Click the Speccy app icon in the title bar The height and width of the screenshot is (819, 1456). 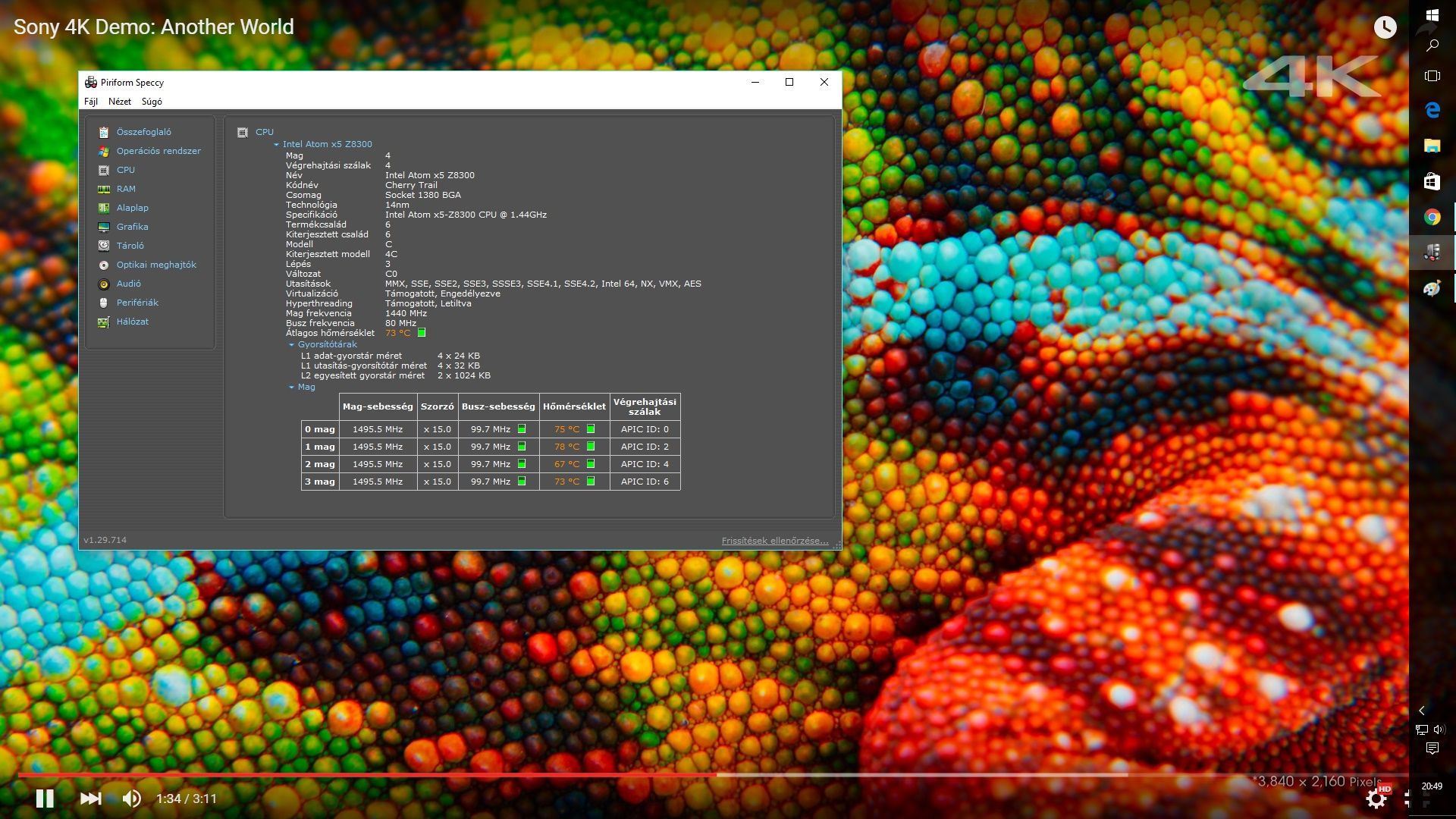[91, 83]
